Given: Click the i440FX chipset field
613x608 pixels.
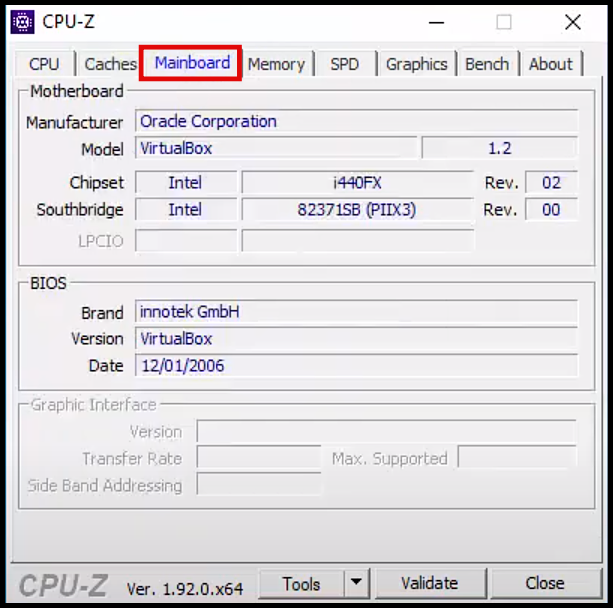Looking at the screenshot, I should [x=357, y=183].
